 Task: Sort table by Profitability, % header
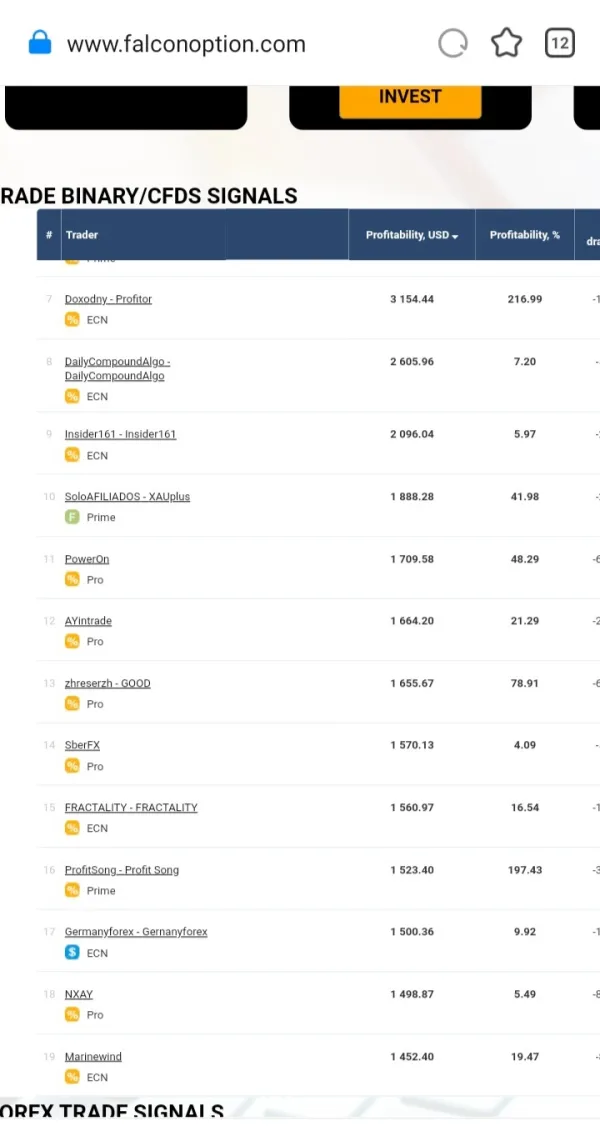[524, 235]
